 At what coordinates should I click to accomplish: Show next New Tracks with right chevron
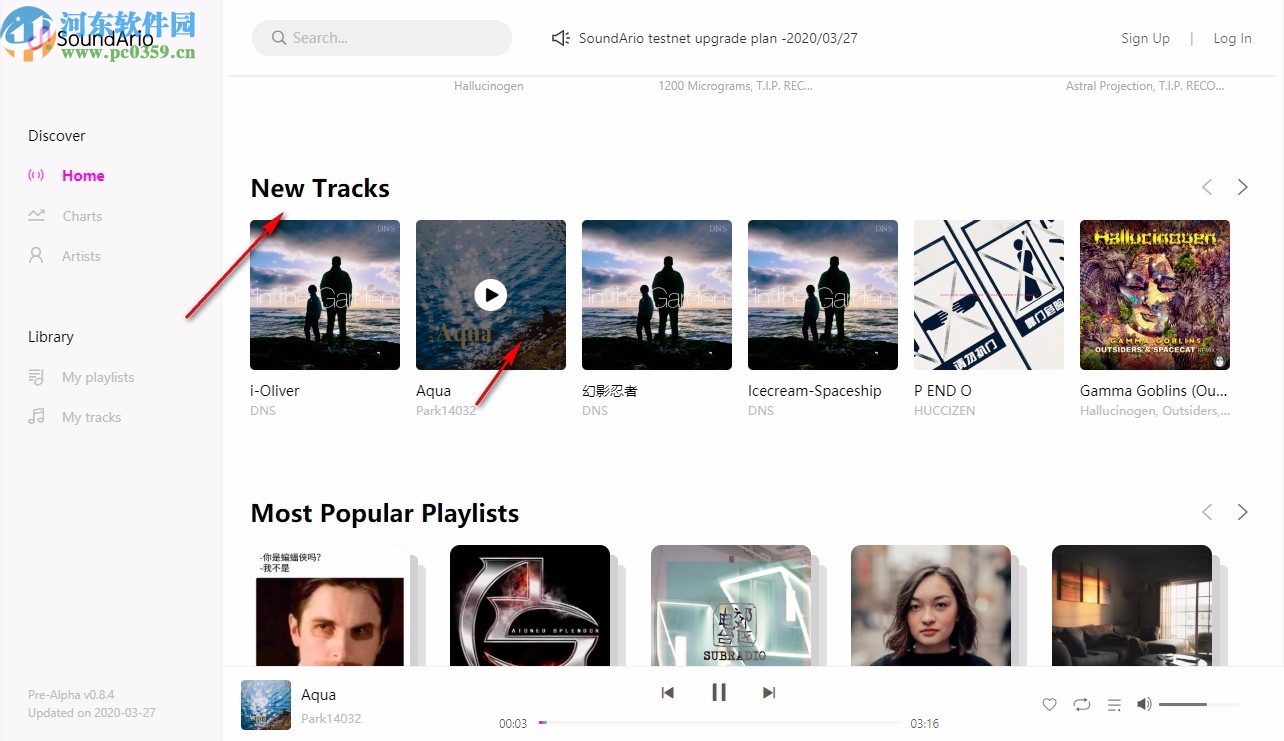coord(1243,187)
